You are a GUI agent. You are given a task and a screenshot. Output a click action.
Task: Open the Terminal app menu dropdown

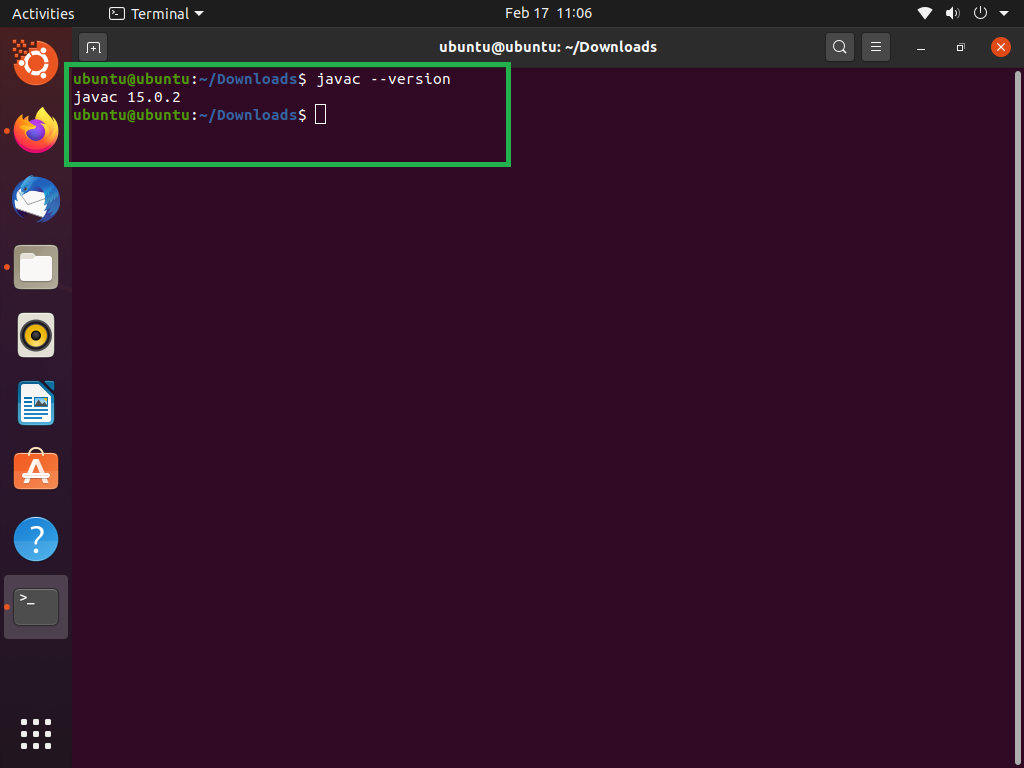pyautogui.click(x=157, y=14)
